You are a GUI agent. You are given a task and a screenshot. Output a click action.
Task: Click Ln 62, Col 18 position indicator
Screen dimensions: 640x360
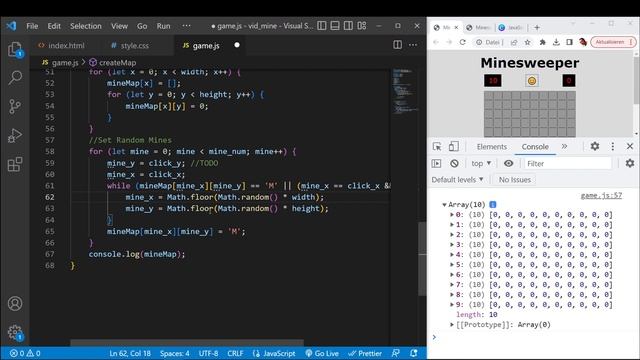coord(130,353)
